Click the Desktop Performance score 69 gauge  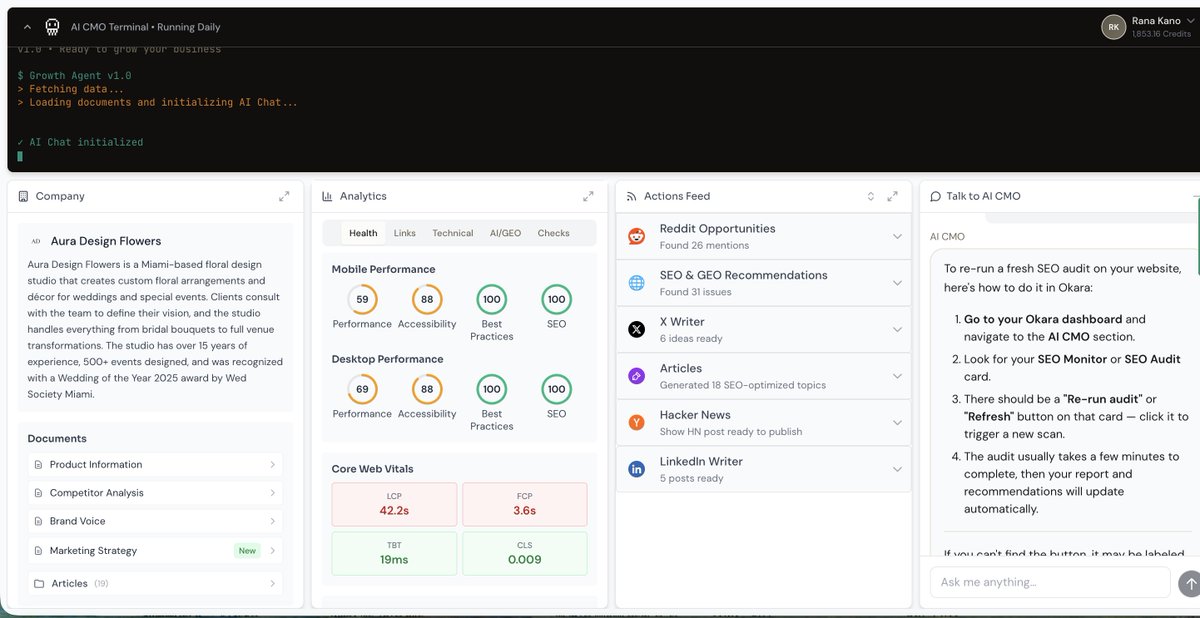[x=362, y=389]
